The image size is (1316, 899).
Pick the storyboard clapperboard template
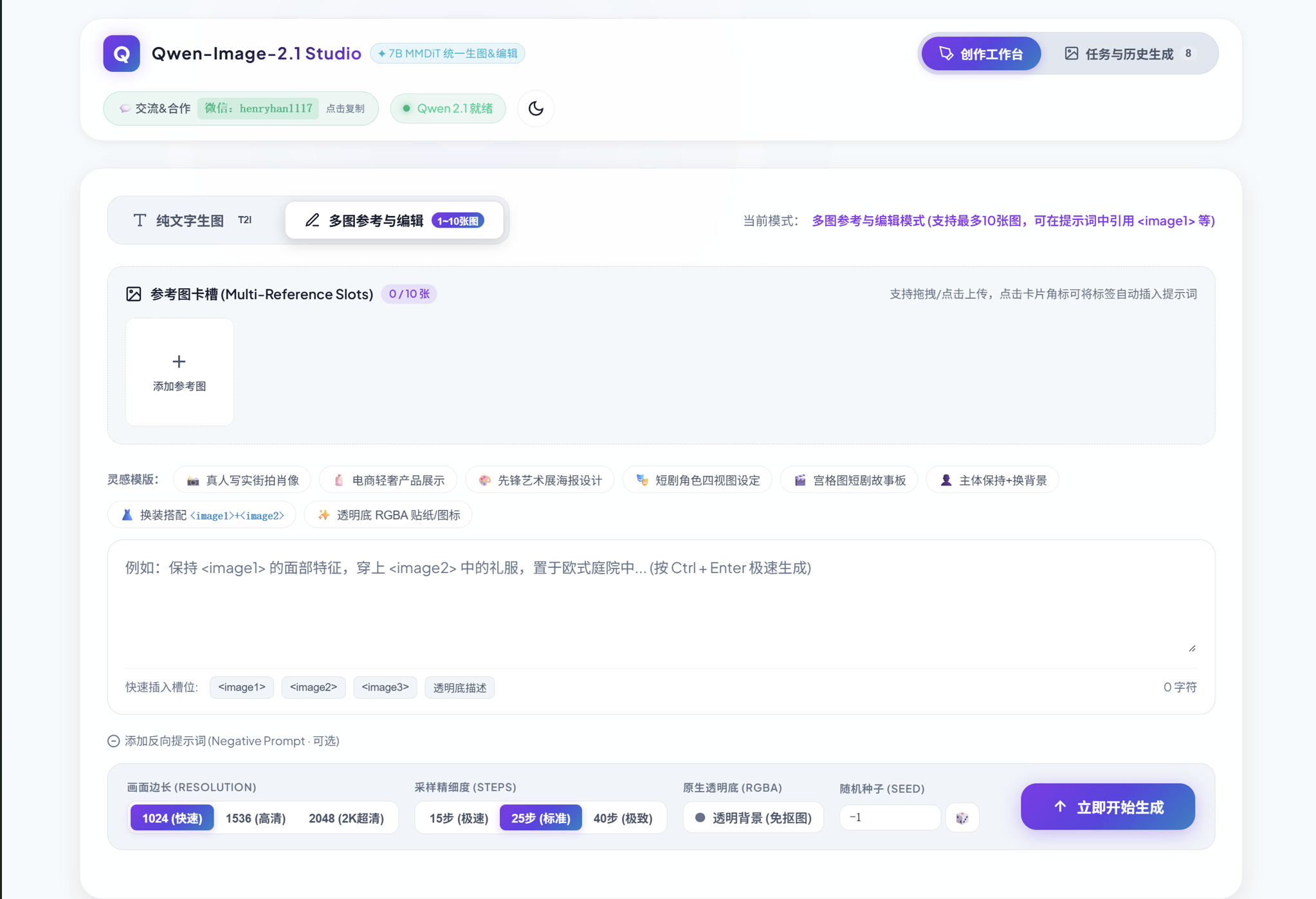tap(850, 480)
